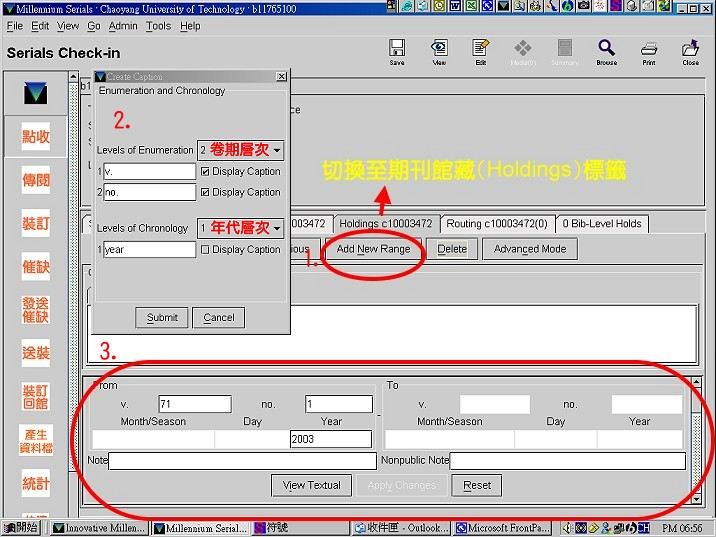The height and width of the screenshot is (537, 716).
Task: Click the Save toolbar icon
Action: (x=397, y=51)
